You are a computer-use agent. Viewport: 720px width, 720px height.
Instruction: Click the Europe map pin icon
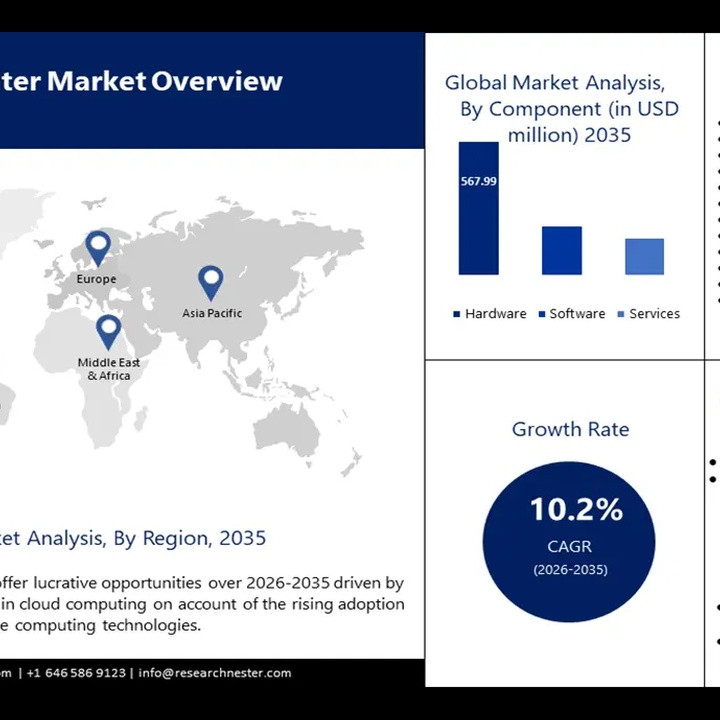click(98, 246)
